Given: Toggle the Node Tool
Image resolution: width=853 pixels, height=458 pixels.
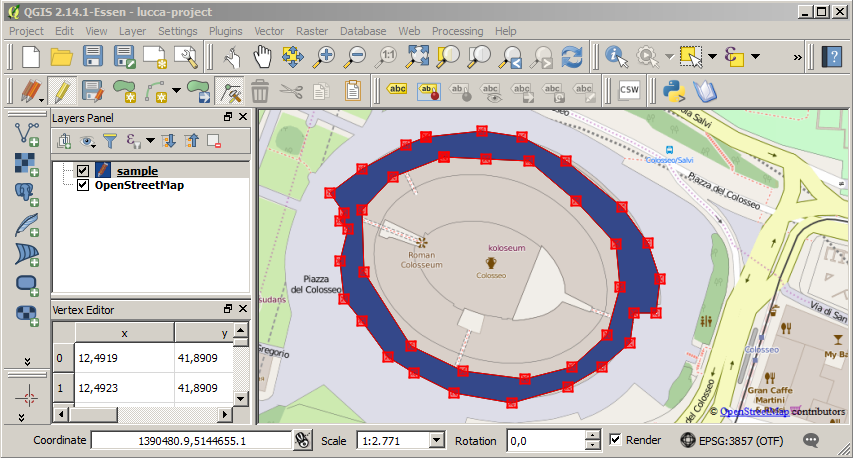Looking at the screenshot, I should 231,90.
